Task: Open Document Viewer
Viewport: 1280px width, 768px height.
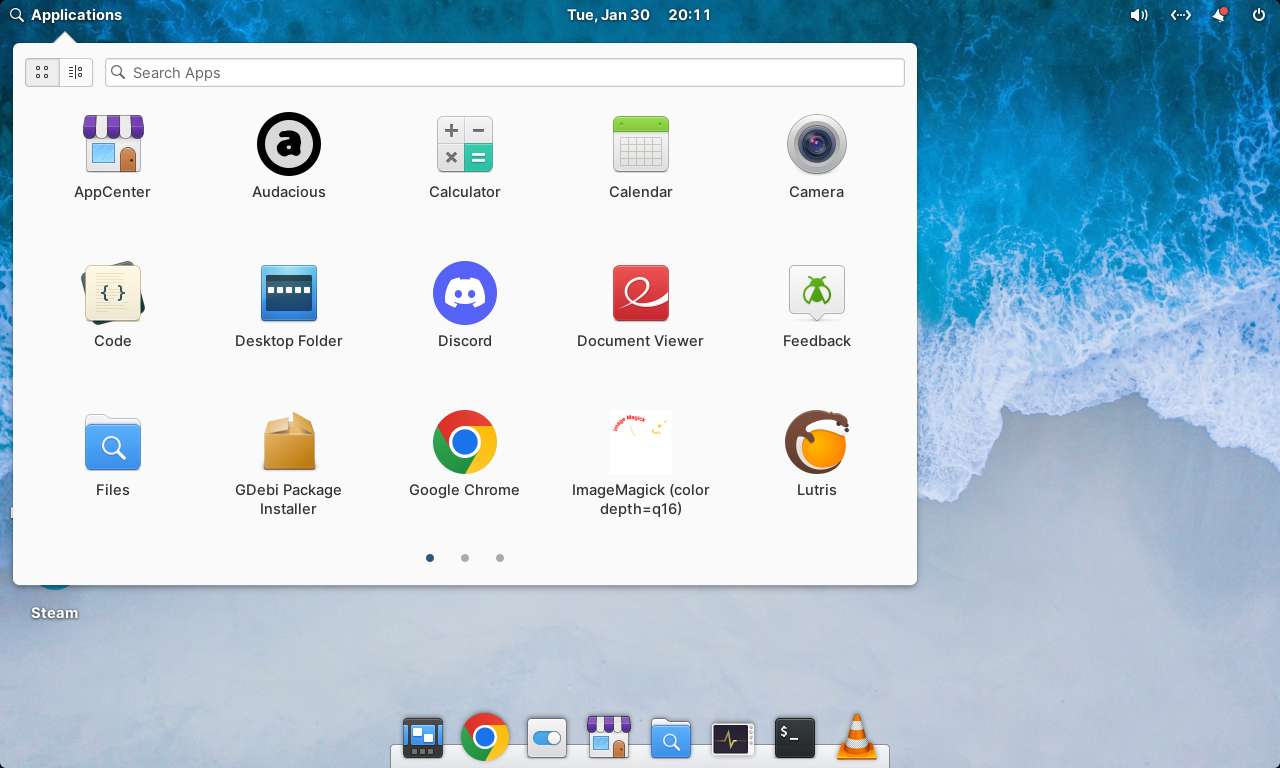Action: pos(641,306)
